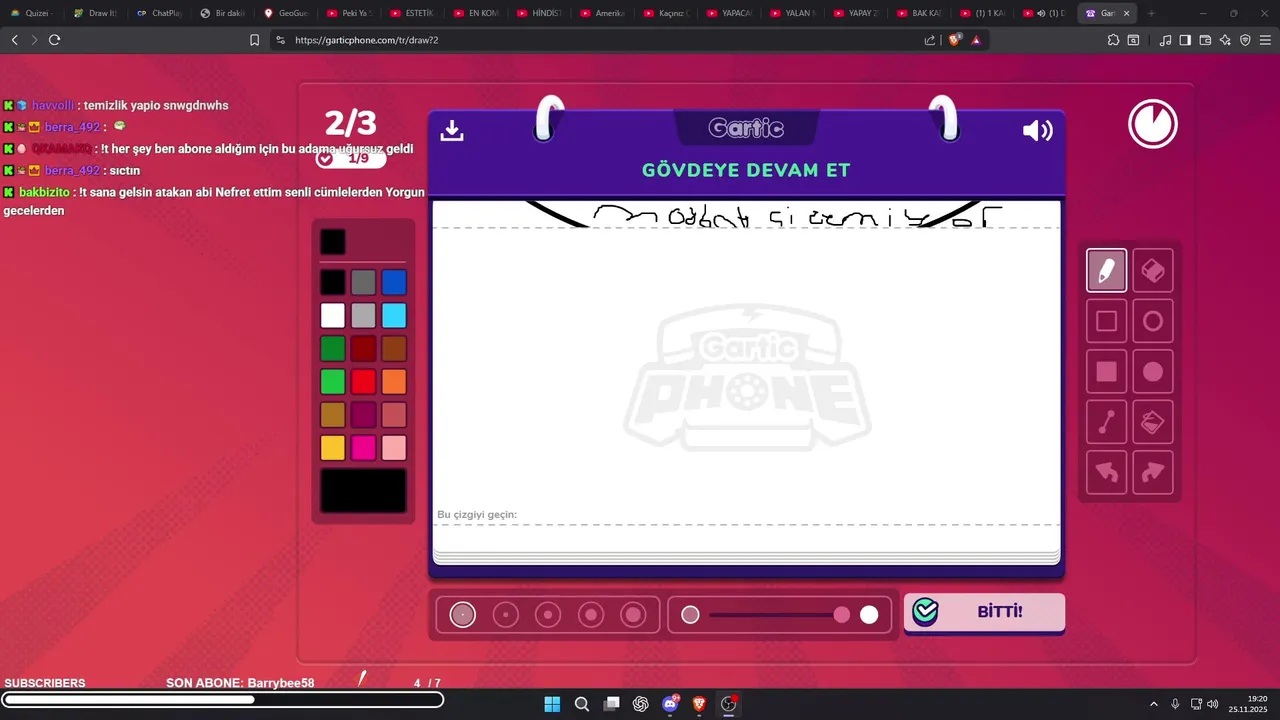Click the 1/9 ready players indicator
The image size is (1280, 720).
[349, 158]
